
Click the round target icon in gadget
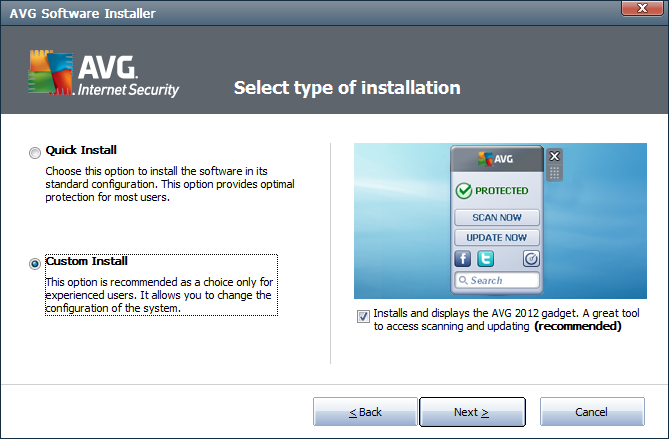531,259
